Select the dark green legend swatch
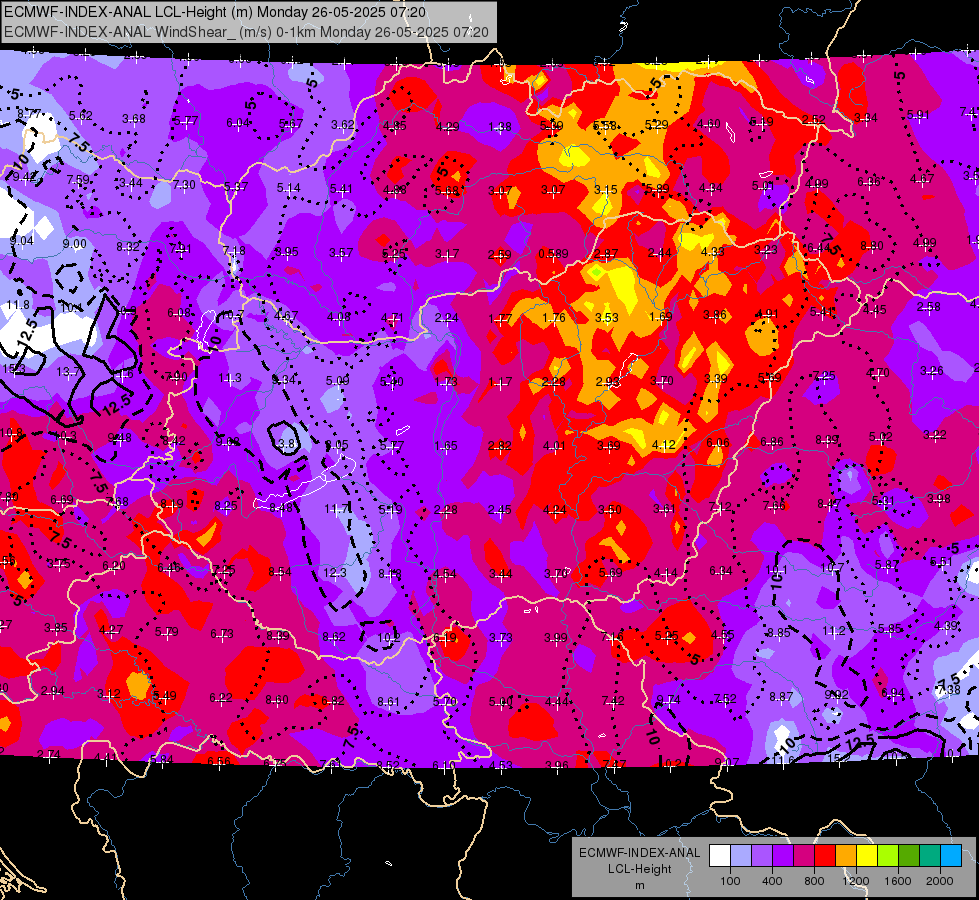This screenshot has height=900, width=979. [x=910, y=855]
